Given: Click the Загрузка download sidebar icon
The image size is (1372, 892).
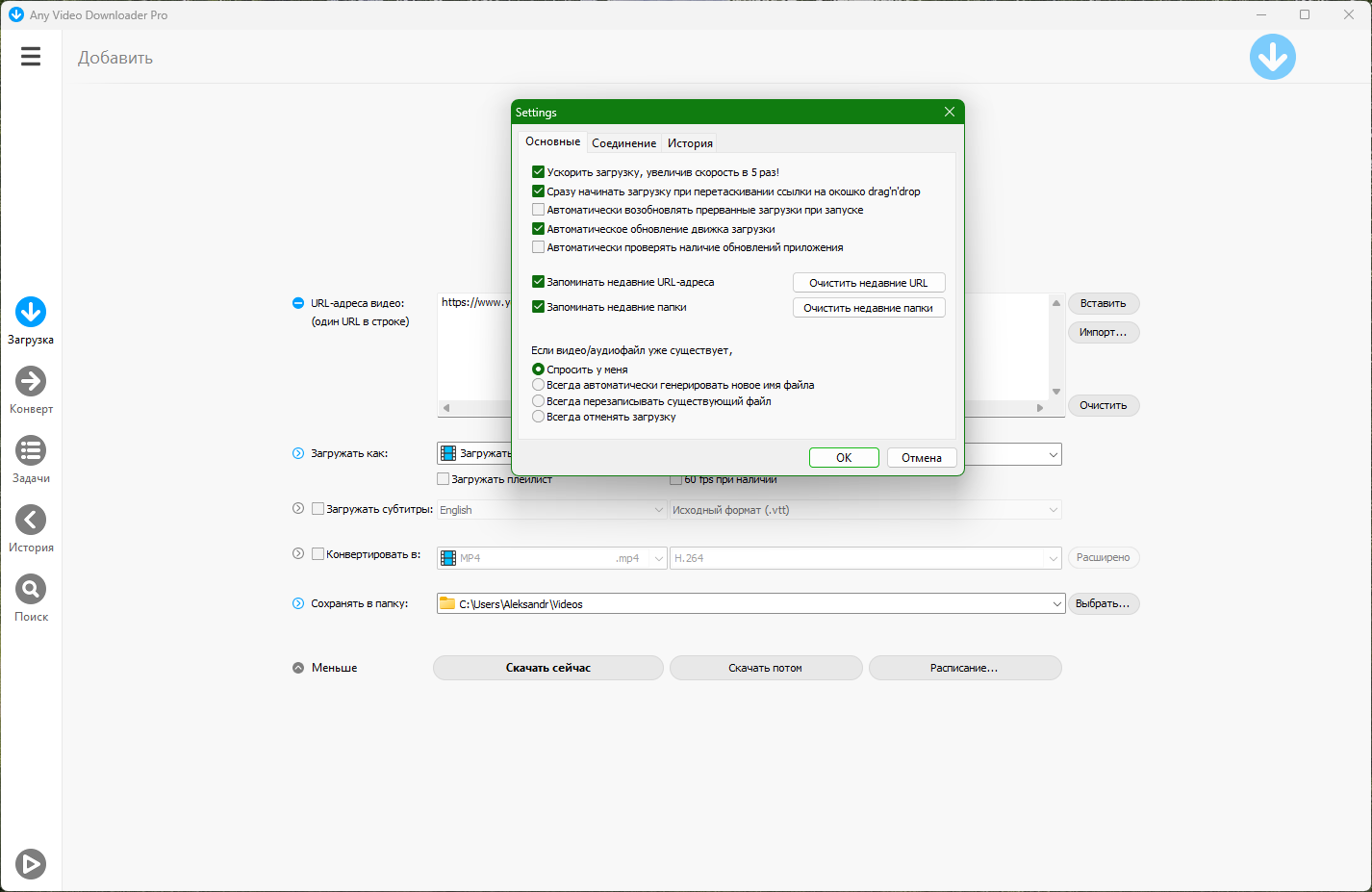Looking at the screenshot, I should click(x=31, y=313).
